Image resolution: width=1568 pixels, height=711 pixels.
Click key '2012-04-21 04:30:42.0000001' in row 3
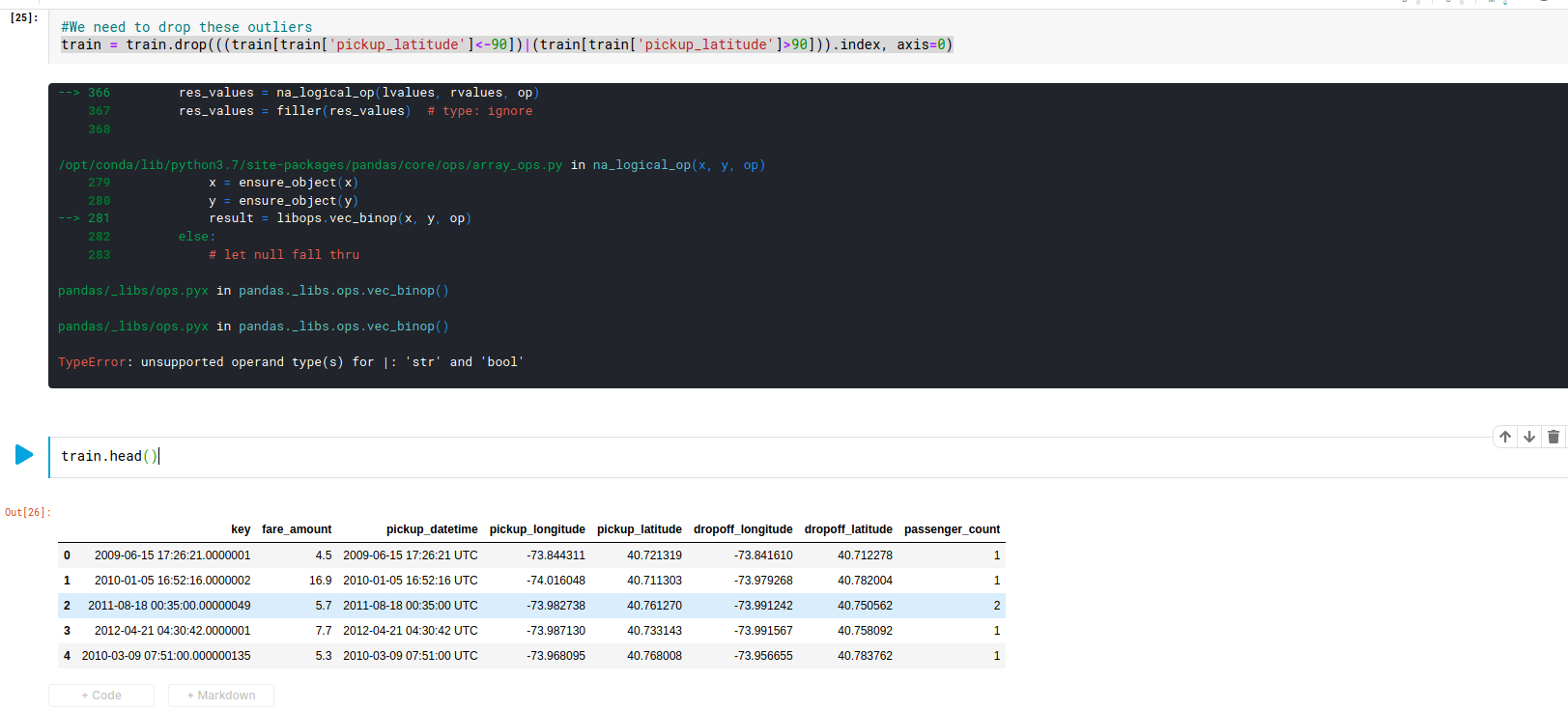172,631
